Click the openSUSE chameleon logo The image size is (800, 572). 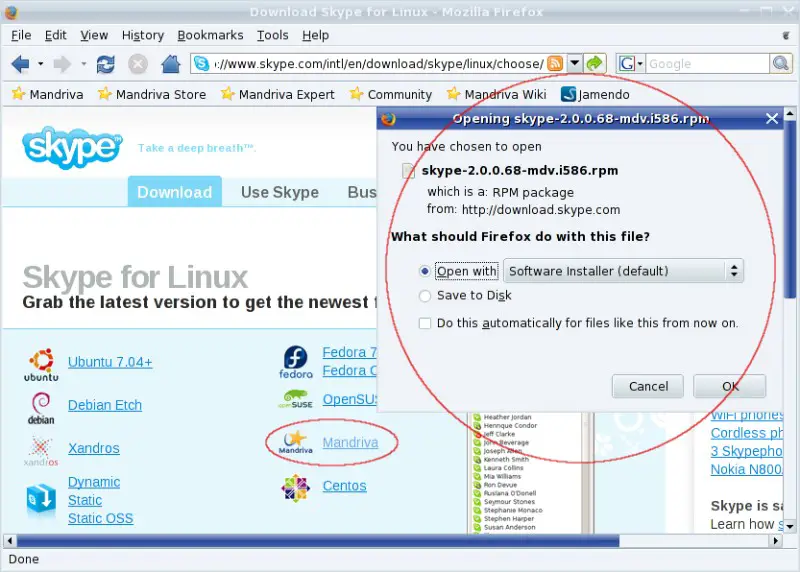[x=295, y=399]
